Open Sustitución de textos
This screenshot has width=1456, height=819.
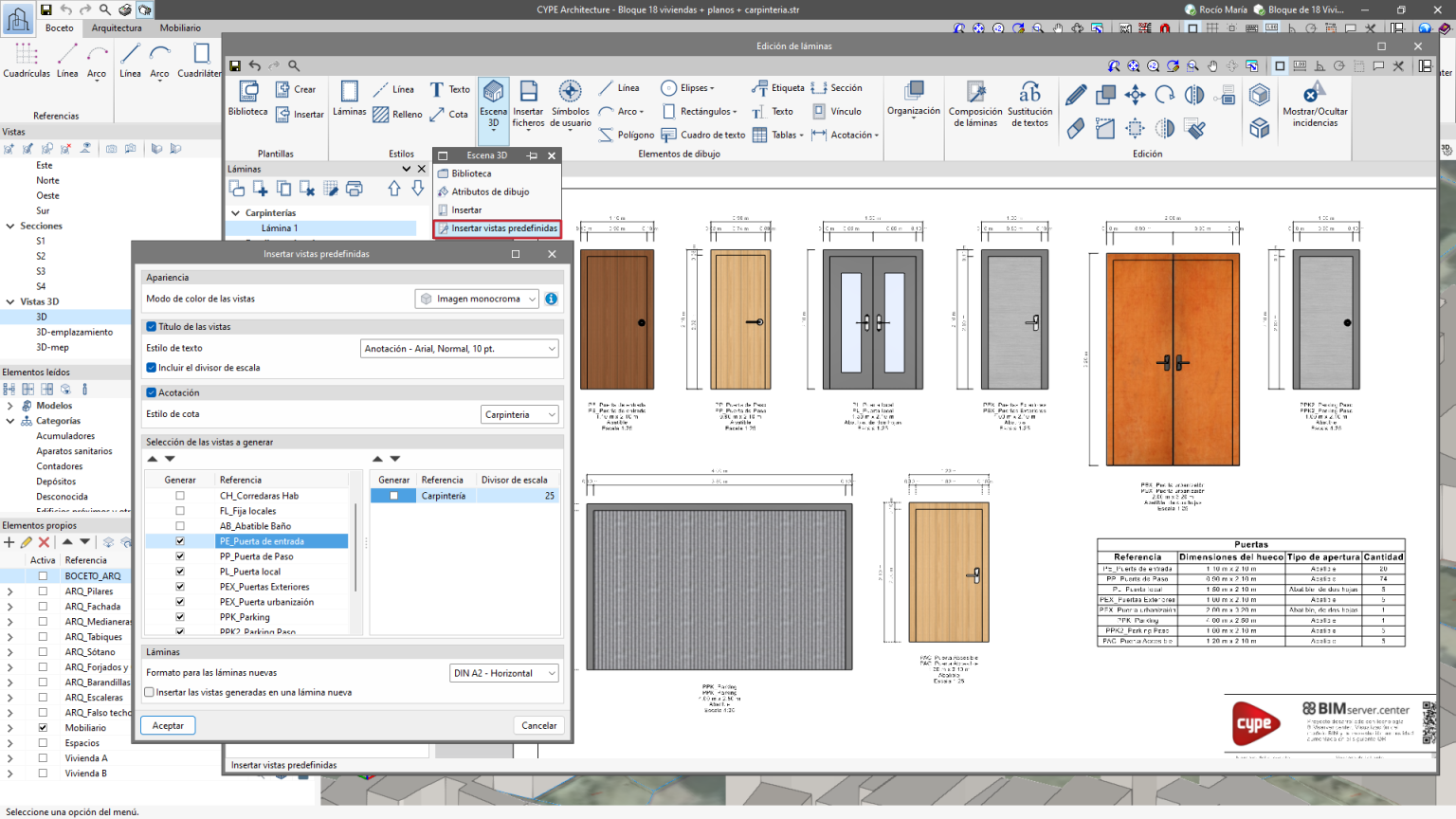(x=1029, y=104)
